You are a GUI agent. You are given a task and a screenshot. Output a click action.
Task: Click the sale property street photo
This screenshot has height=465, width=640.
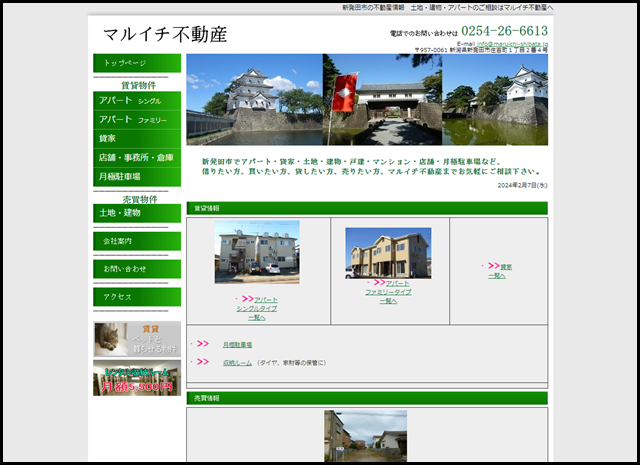click(x=366, y=436)
